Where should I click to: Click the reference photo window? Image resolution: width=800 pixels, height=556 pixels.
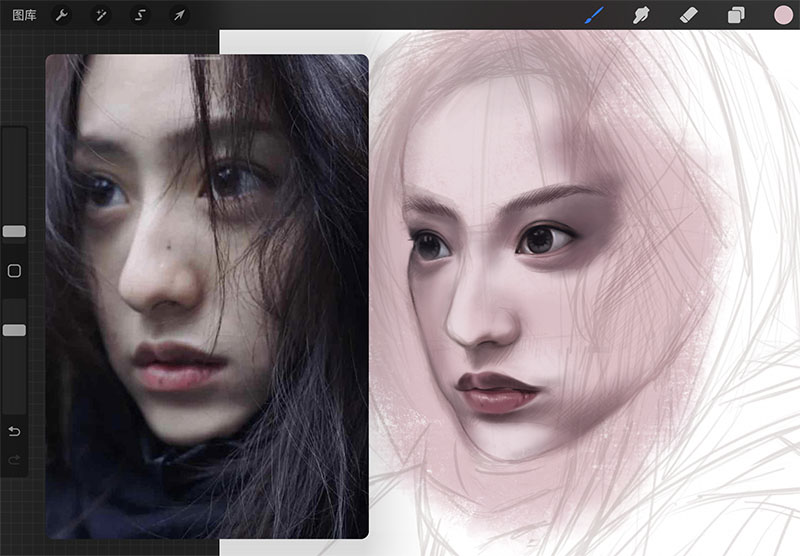pos(207,296)
